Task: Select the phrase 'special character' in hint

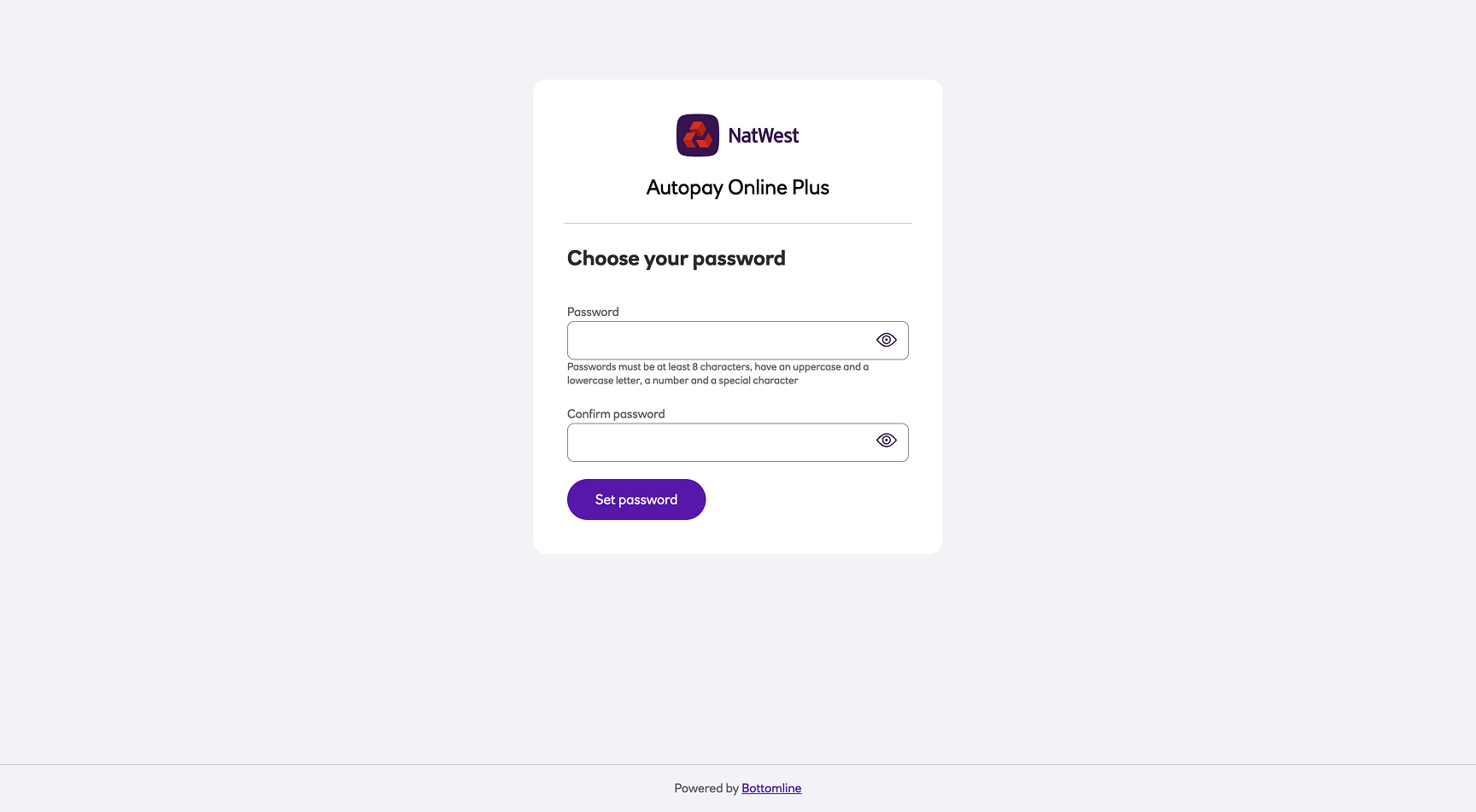Action: pos(758,381)
